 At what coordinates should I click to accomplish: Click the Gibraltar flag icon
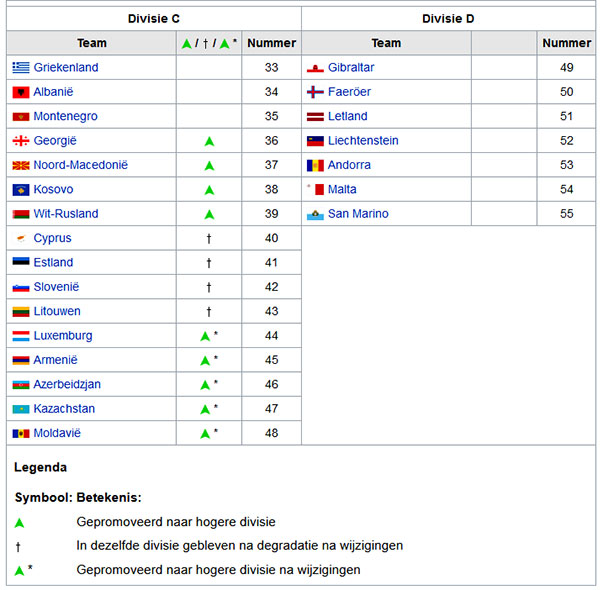click(315, 68)
